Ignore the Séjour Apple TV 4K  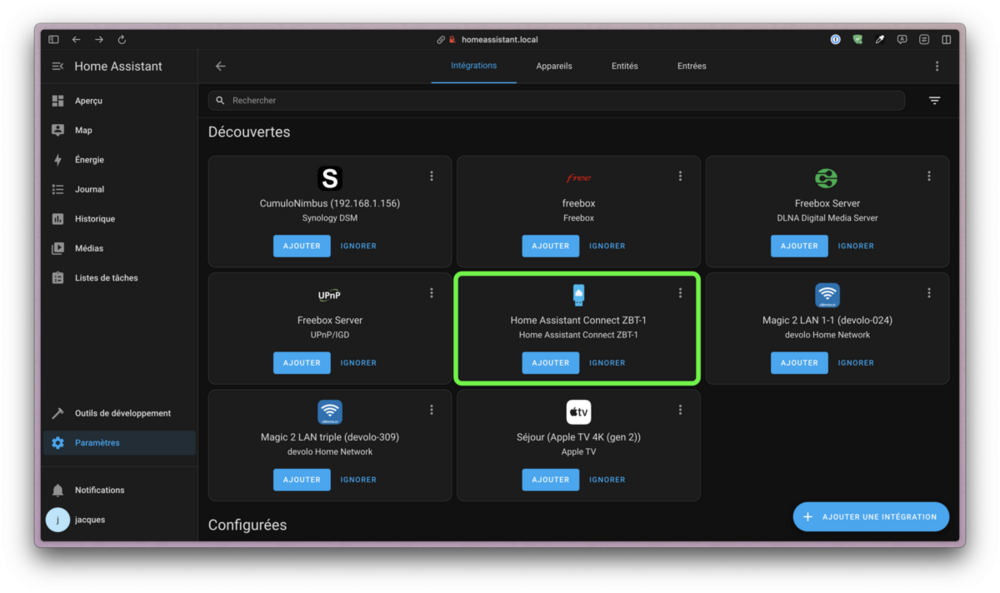pyautogui.click(x=607, y=480)
